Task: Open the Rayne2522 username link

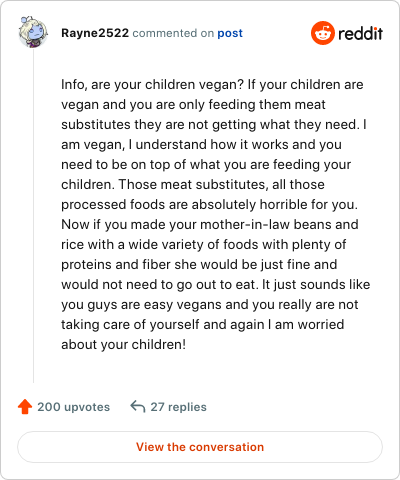Action: pyautogui.click(x=95, y=33)
